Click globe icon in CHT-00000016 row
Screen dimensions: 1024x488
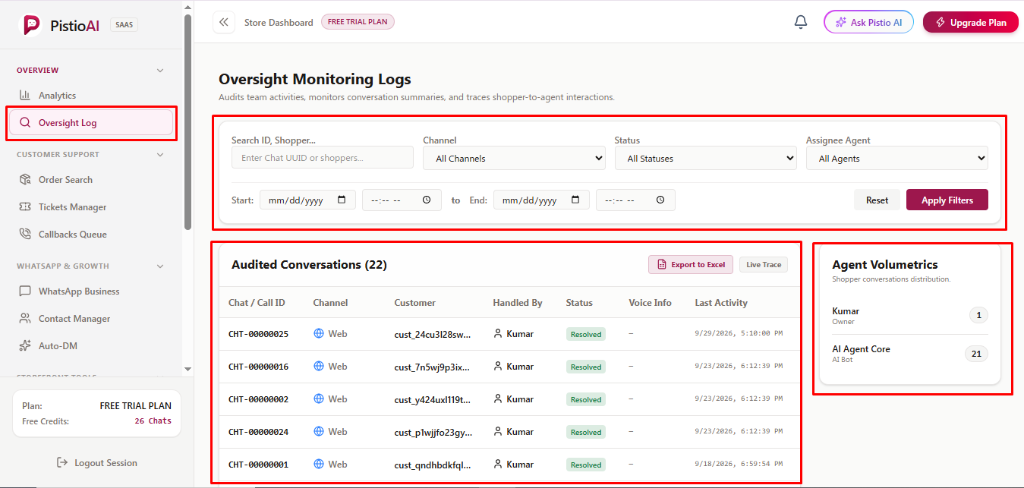point(319,366)
